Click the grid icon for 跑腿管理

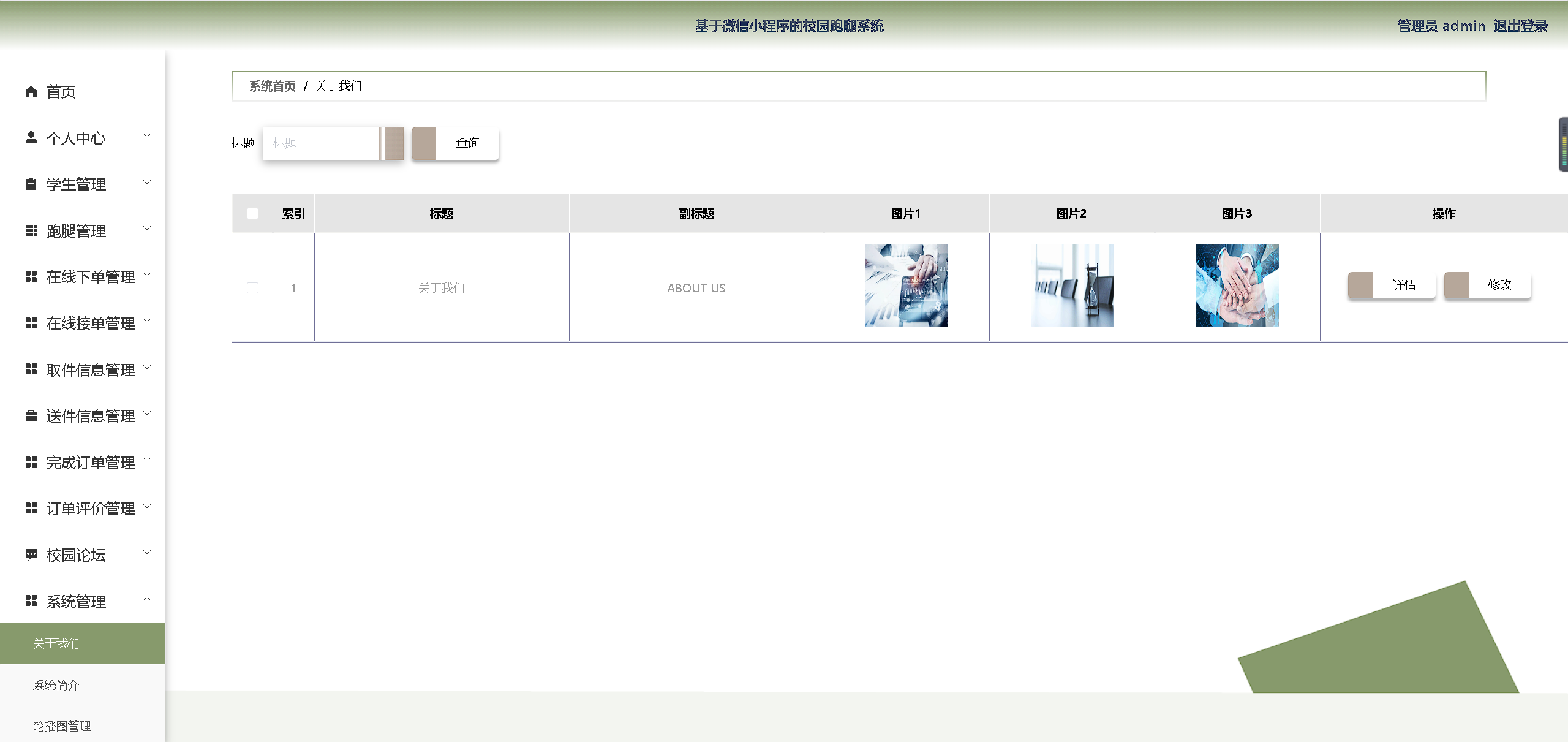tap(31, 230)
